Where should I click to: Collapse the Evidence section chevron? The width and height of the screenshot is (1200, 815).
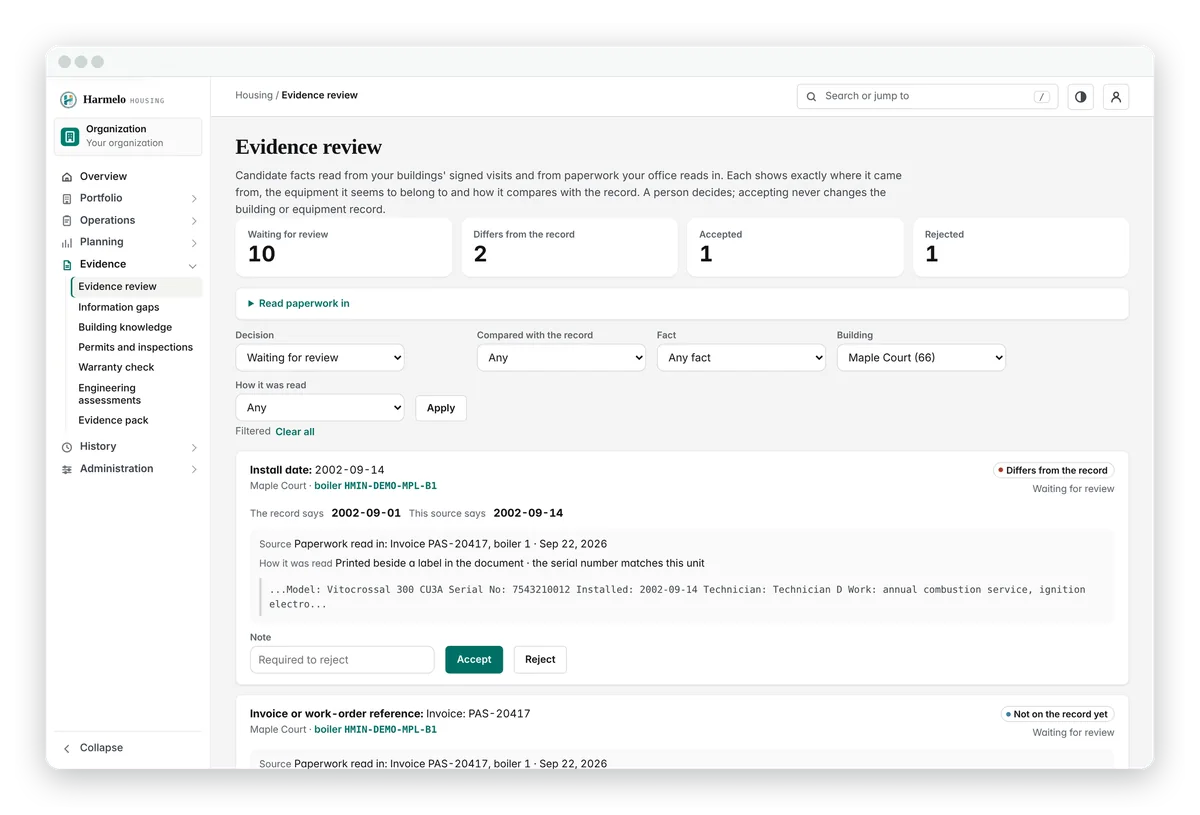click(x=193, y=266)
